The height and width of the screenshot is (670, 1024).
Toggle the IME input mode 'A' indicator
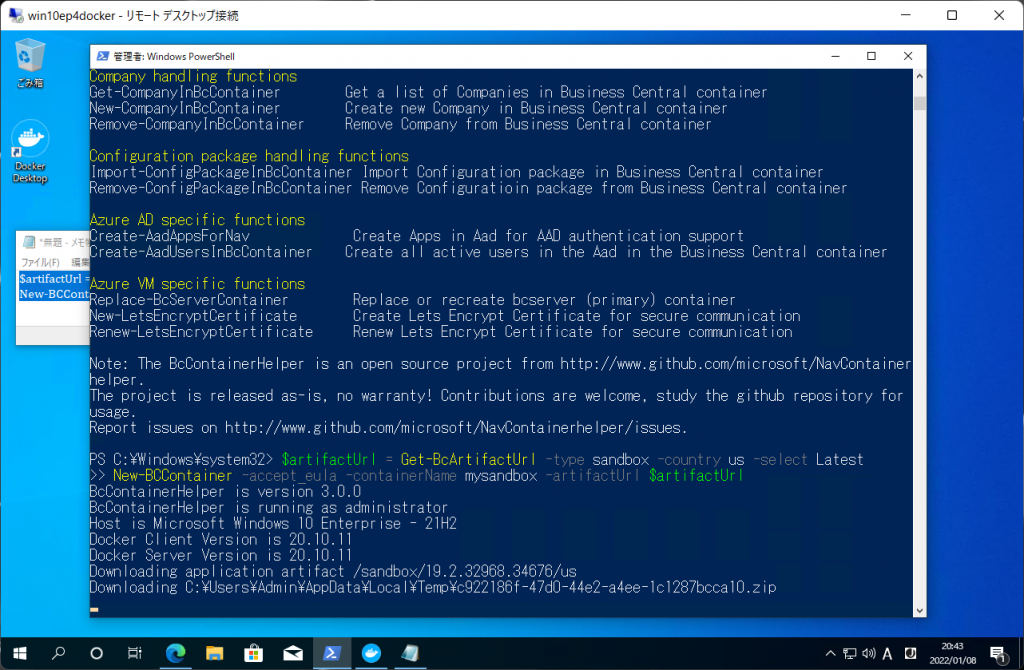pyautogui.click(x=888, y=653)
